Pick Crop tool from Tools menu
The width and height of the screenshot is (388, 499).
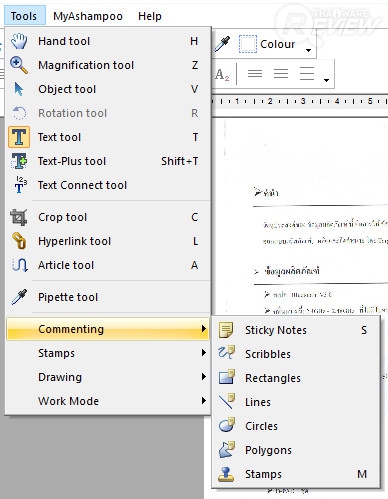[x=108, y=217]
